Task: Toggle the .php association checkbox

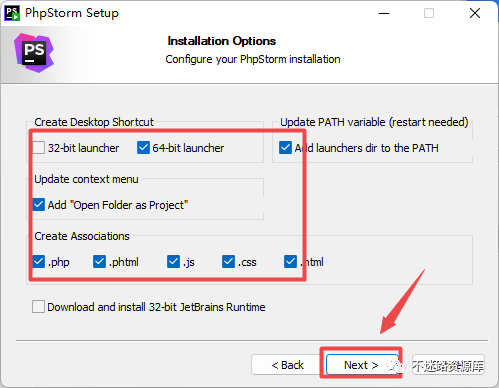Action: click(39, 262)
